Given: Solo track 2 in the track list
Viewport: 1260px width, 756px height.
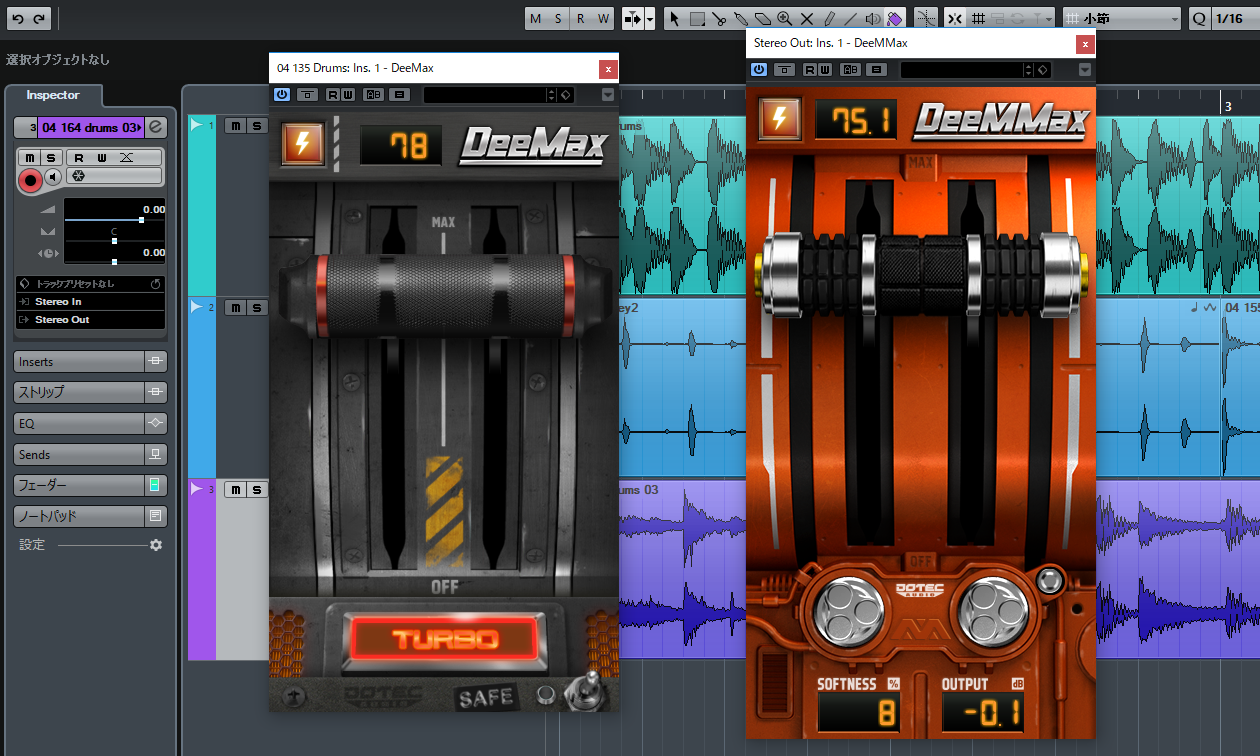Looking at the screenshot, I should click(x=257, y=307).
